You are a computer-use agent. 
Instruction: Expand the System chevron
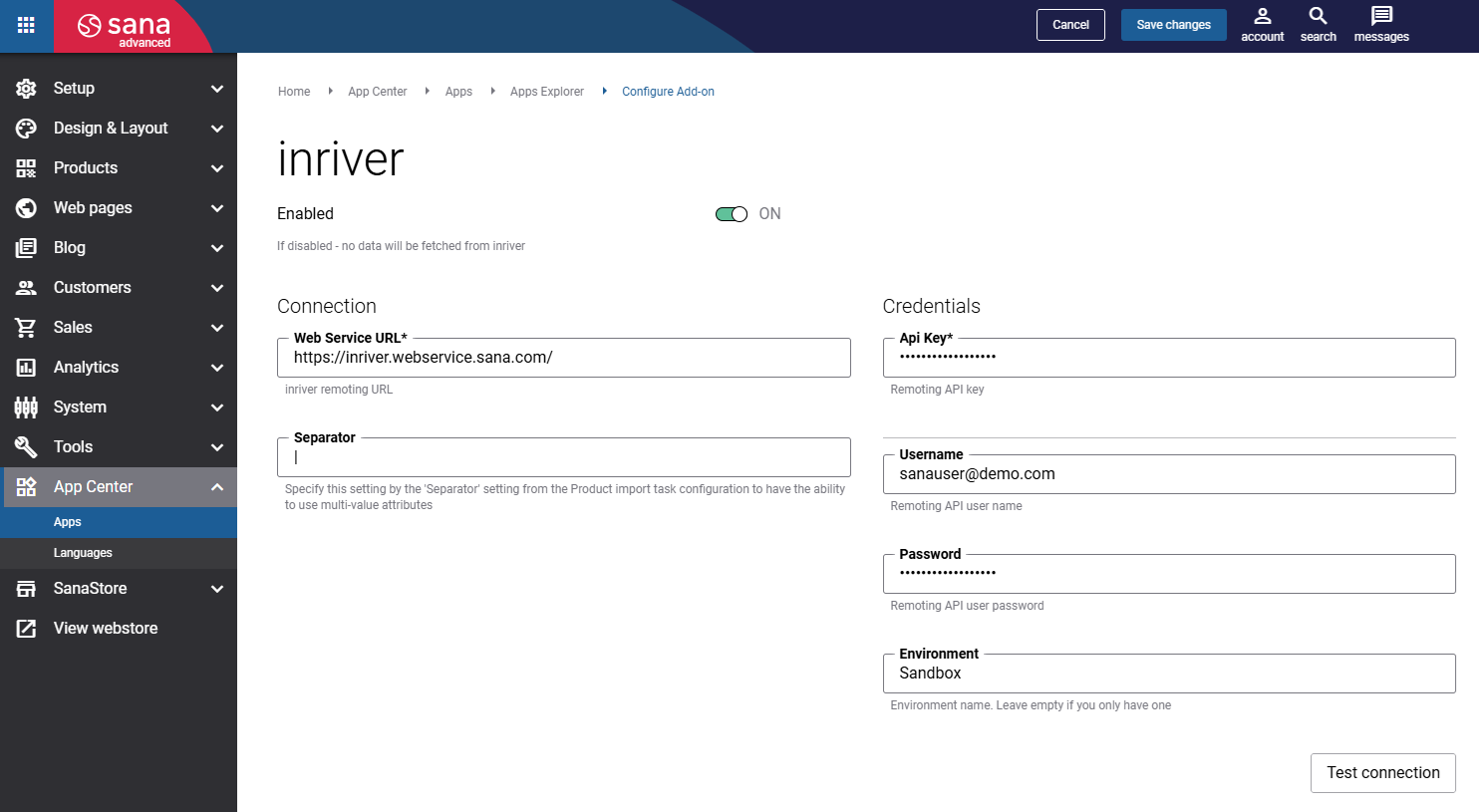click(x=217, y=407)
